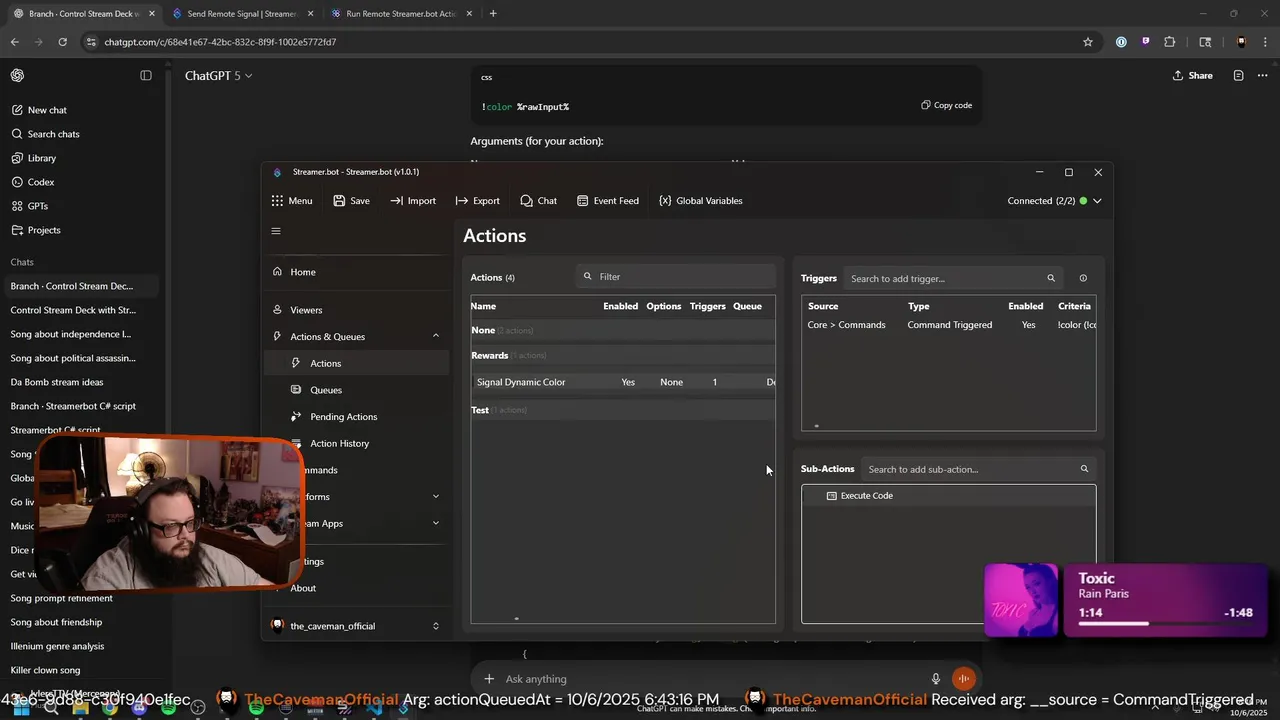Close the ChatGPT sidebar toggle
The width and height of the screenshot is (1280, 720).
pyautogui.click(x=146, y=76)
